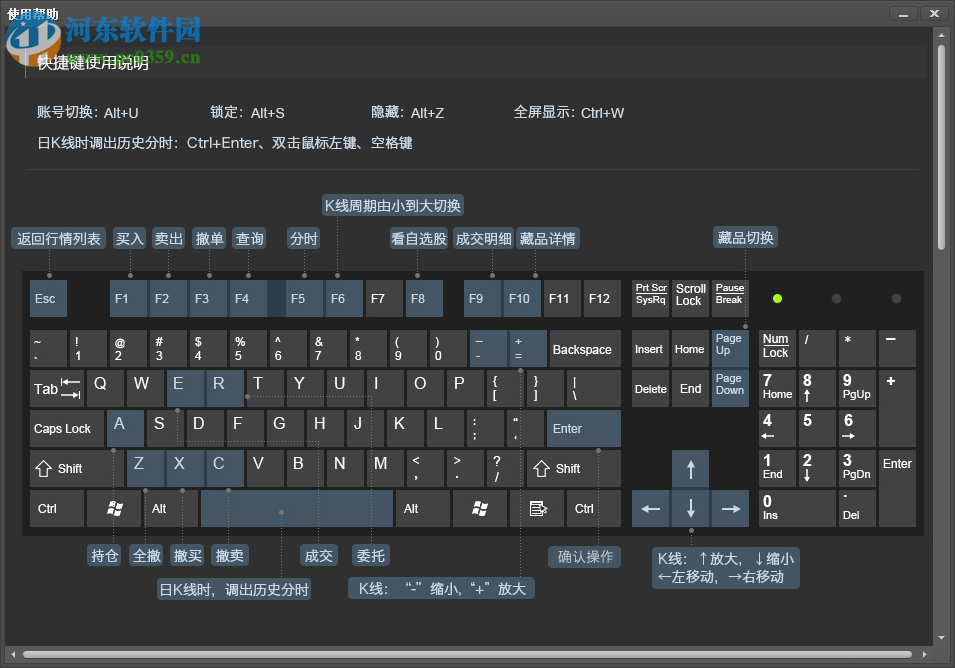The height and width of the screenshot is (668, 955).
Task: Click the highlighted E key
Action: (x=186, y=388)
